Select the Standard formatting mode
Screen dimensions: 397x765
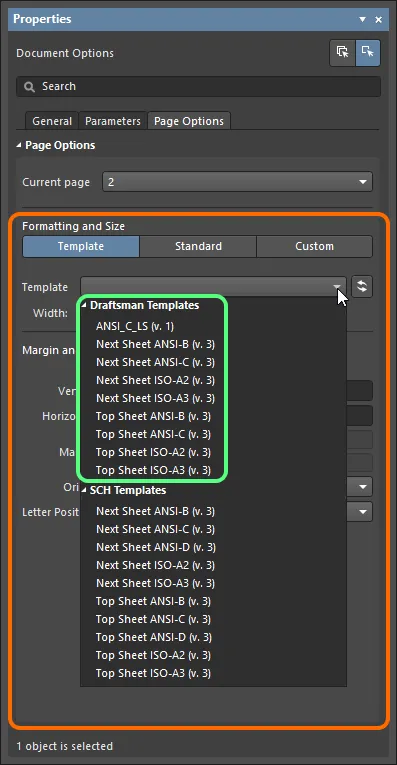click(x=198, y=246)
